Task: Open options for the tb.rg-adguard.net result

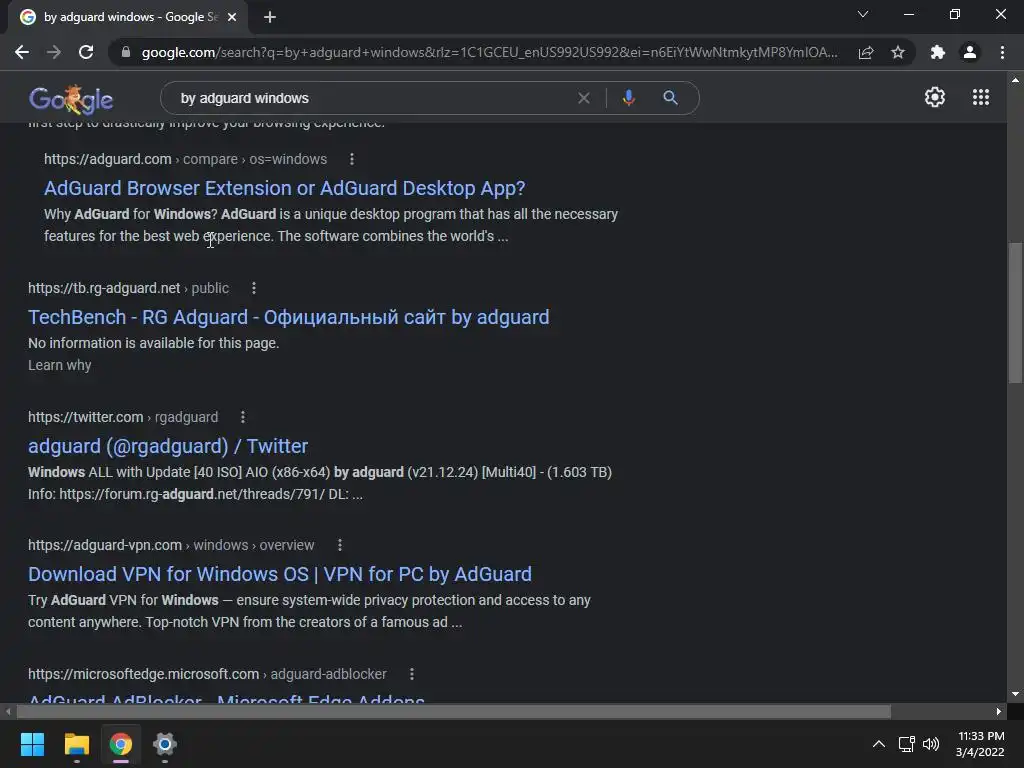Action: [x=254, y=288]
